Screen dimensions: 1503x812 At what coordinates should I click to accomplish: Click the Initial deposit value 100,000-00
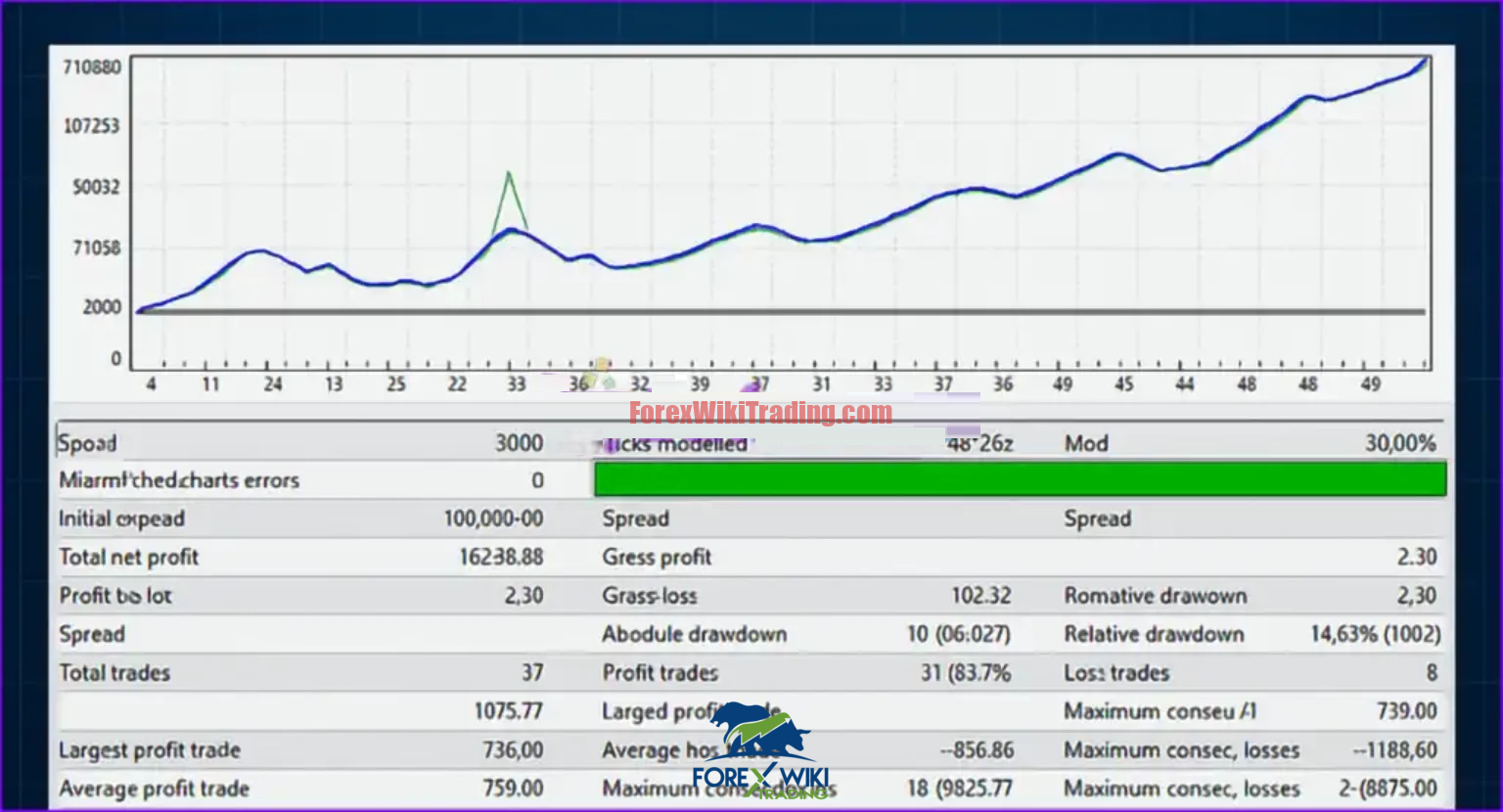coord(493,519)
